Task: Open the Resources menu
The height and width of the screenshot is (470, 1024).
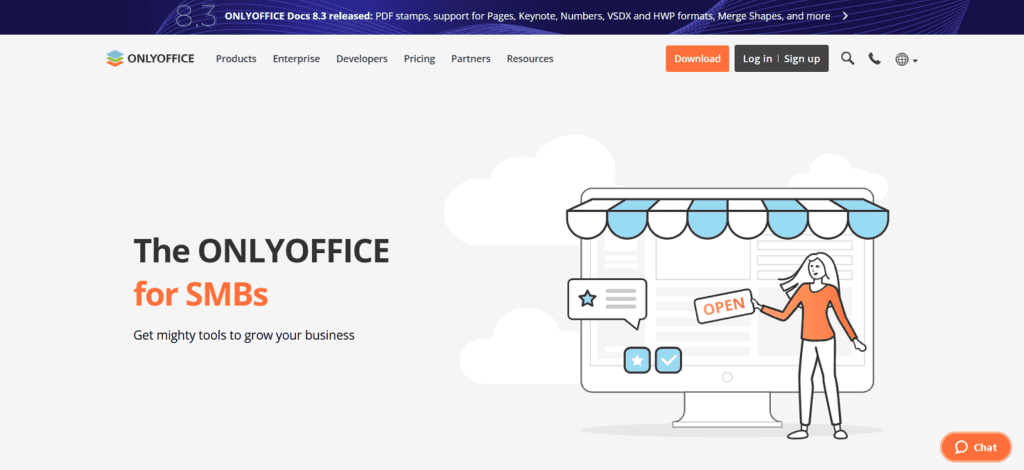Action: [530, 59]
